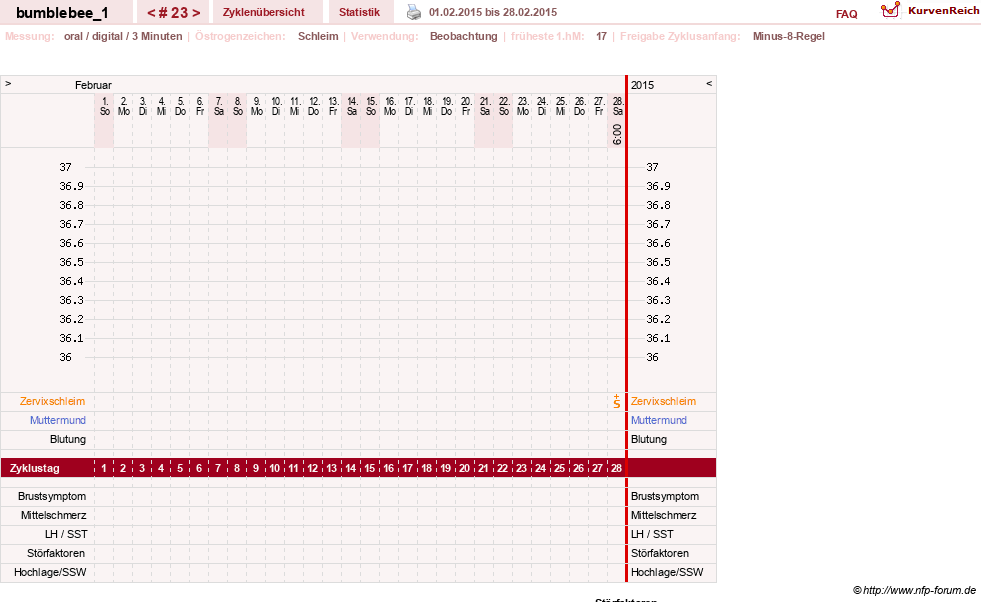The width and height of the screenshot is (981, 602).
Task: Click the left Zervixschleim row label
Action: click(52, 401)
